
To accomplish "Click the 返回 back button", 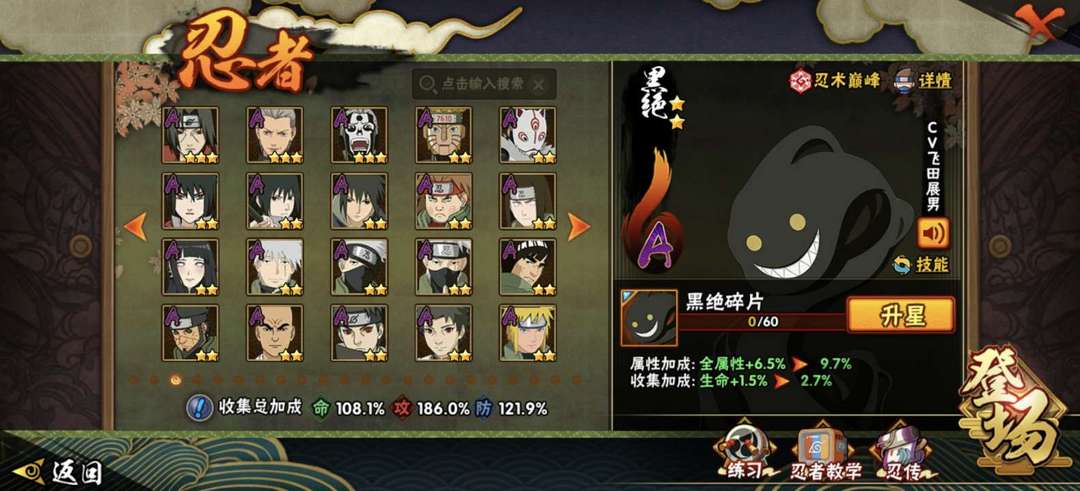I will [x=58, y=472].
